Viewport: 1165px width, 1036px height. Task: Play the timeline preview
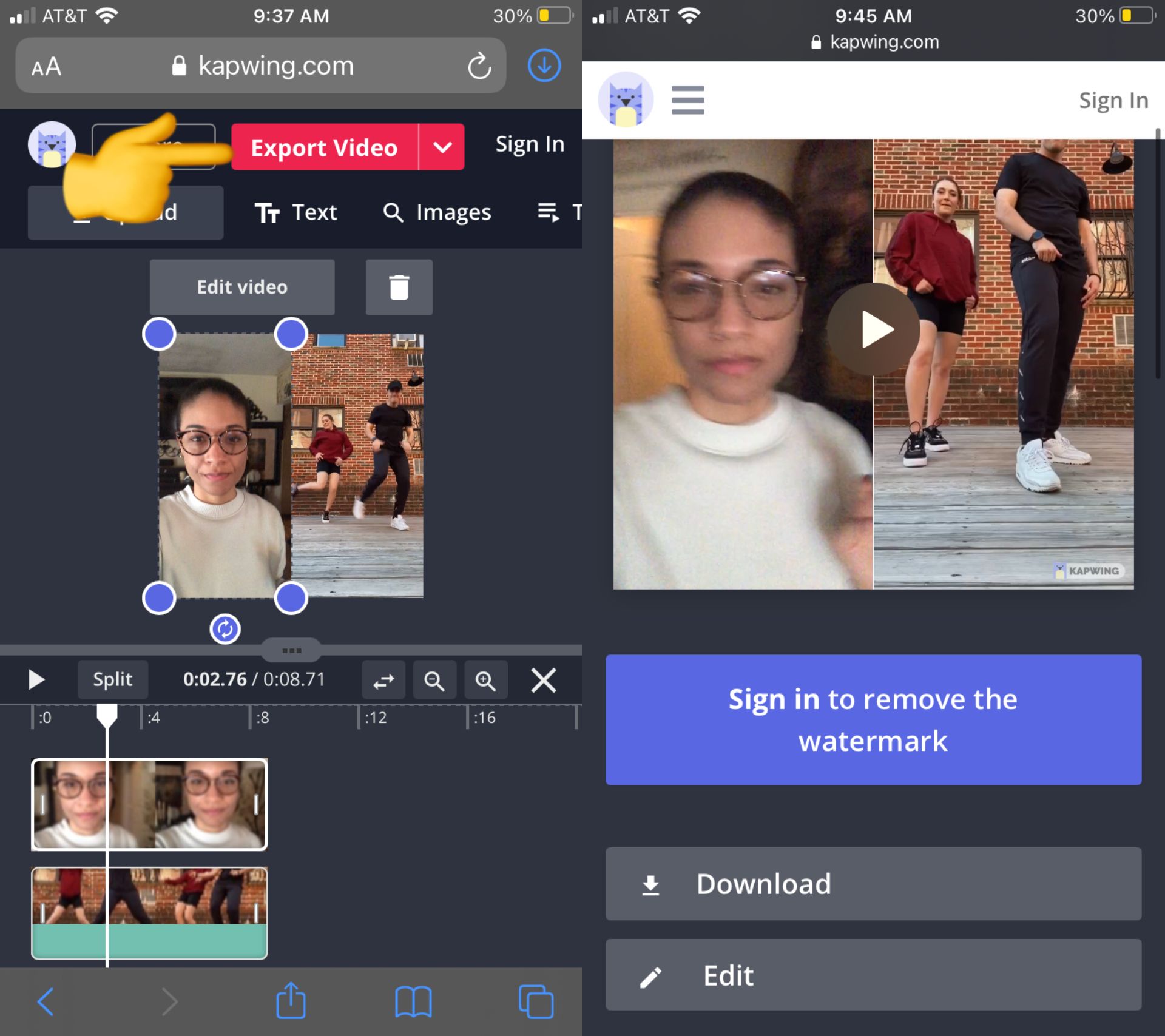click(x=36, y=679)
